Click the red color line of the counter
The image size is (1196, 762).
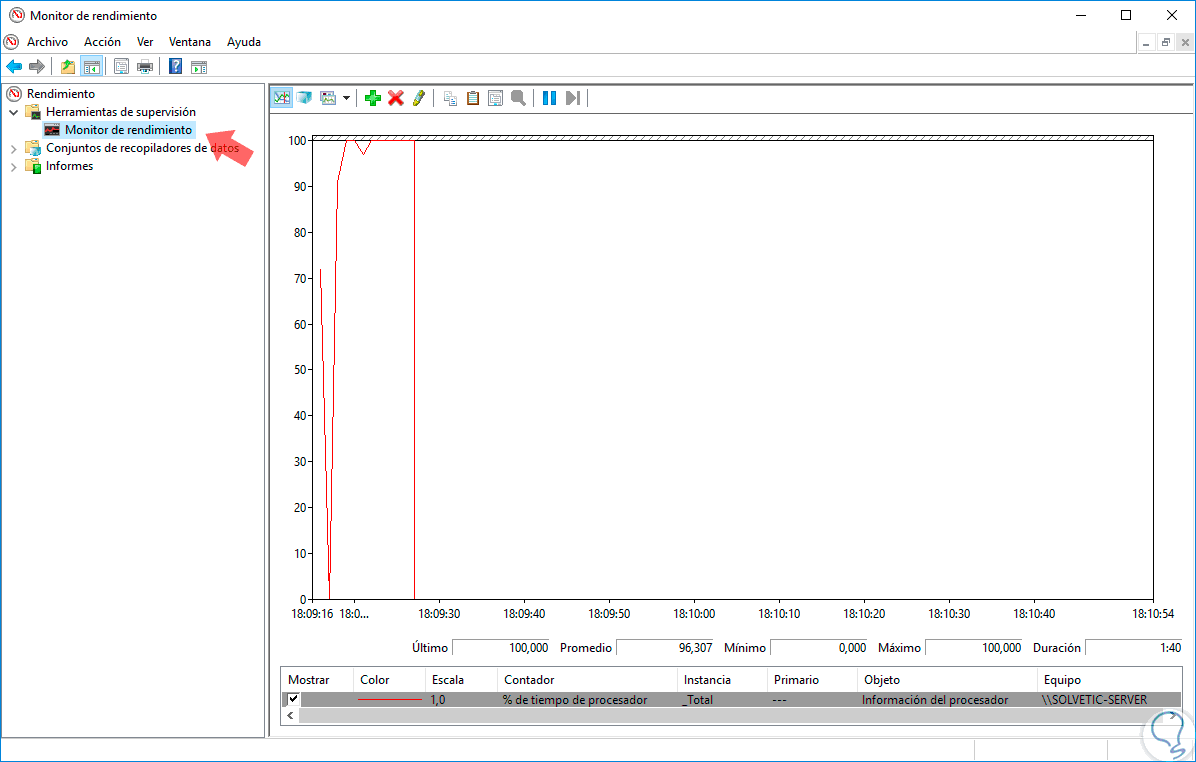pyautogui.click(x=389, y=699)
